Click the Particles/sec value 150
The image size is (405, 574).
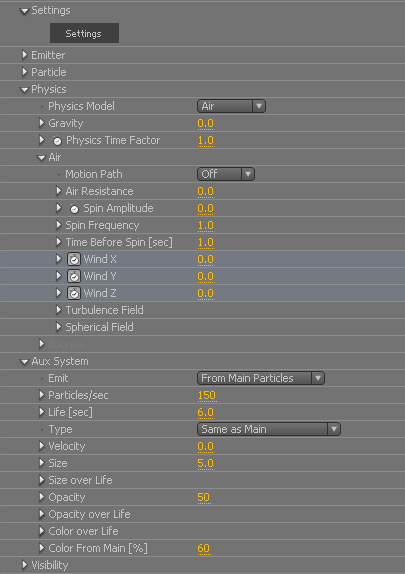(207, 395)
